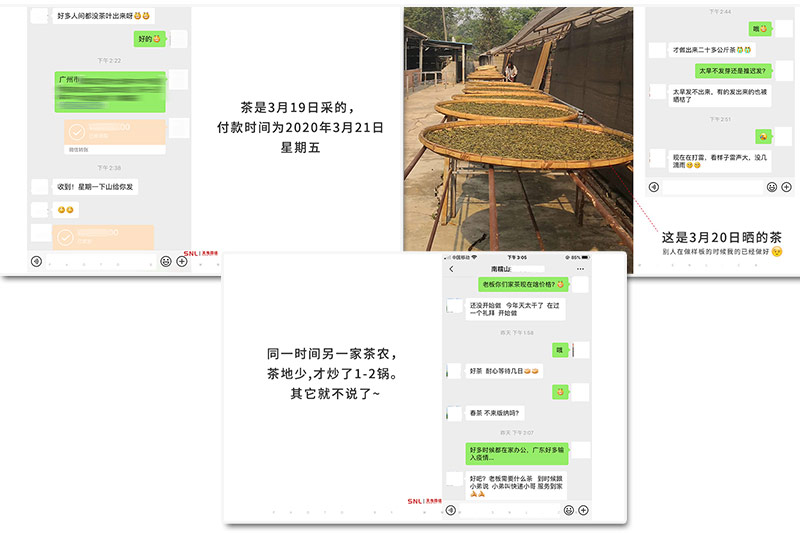Tap the voice input icon in the 南糯山 chat
This screenshot has width=800, height=533.
451,510
